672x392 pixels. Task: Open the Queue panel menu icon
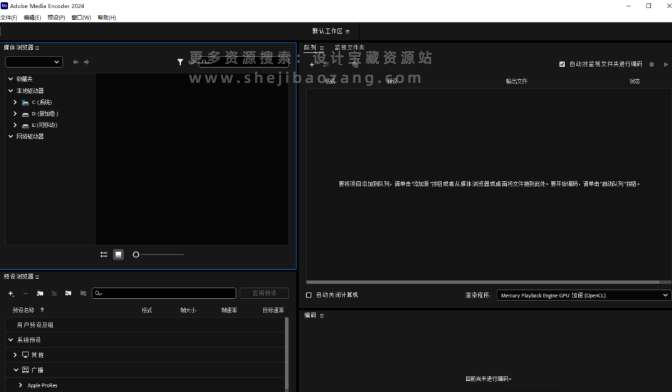tap(322, 48)
